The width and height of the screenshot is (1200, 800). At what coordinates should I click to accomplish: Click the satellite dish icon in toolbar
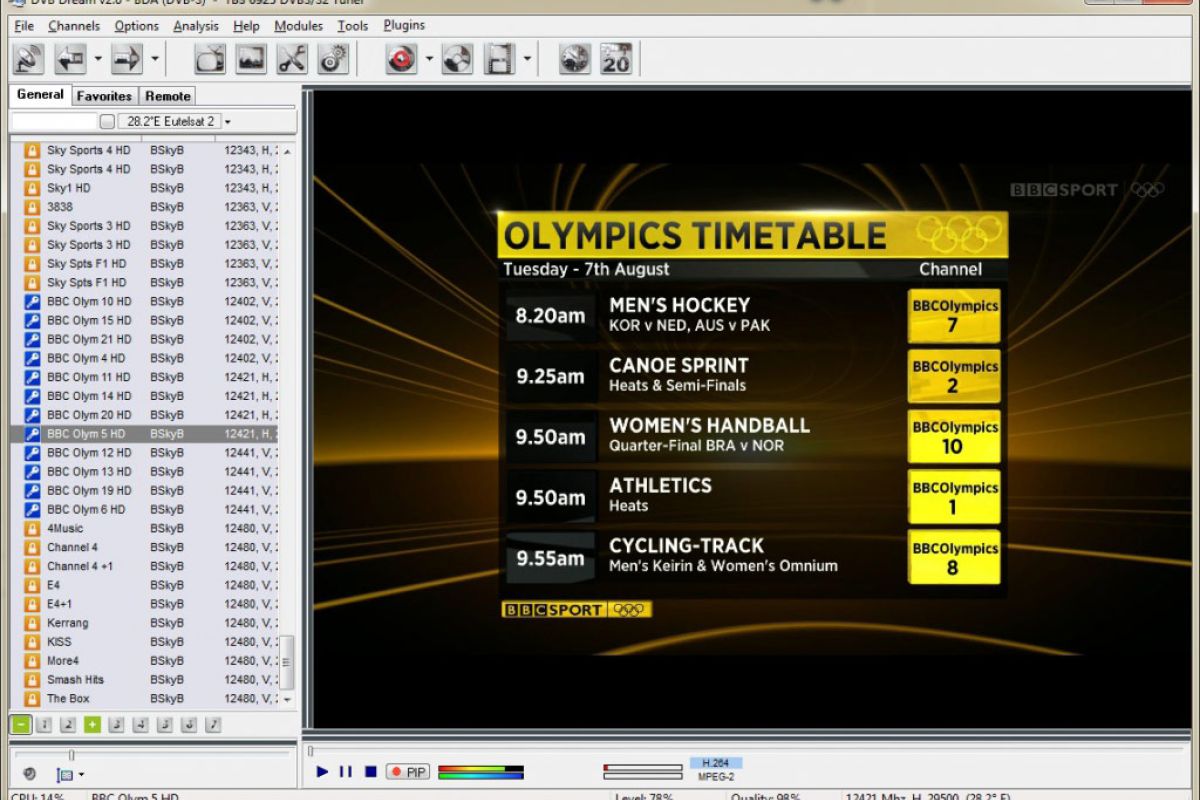[29, 60]
